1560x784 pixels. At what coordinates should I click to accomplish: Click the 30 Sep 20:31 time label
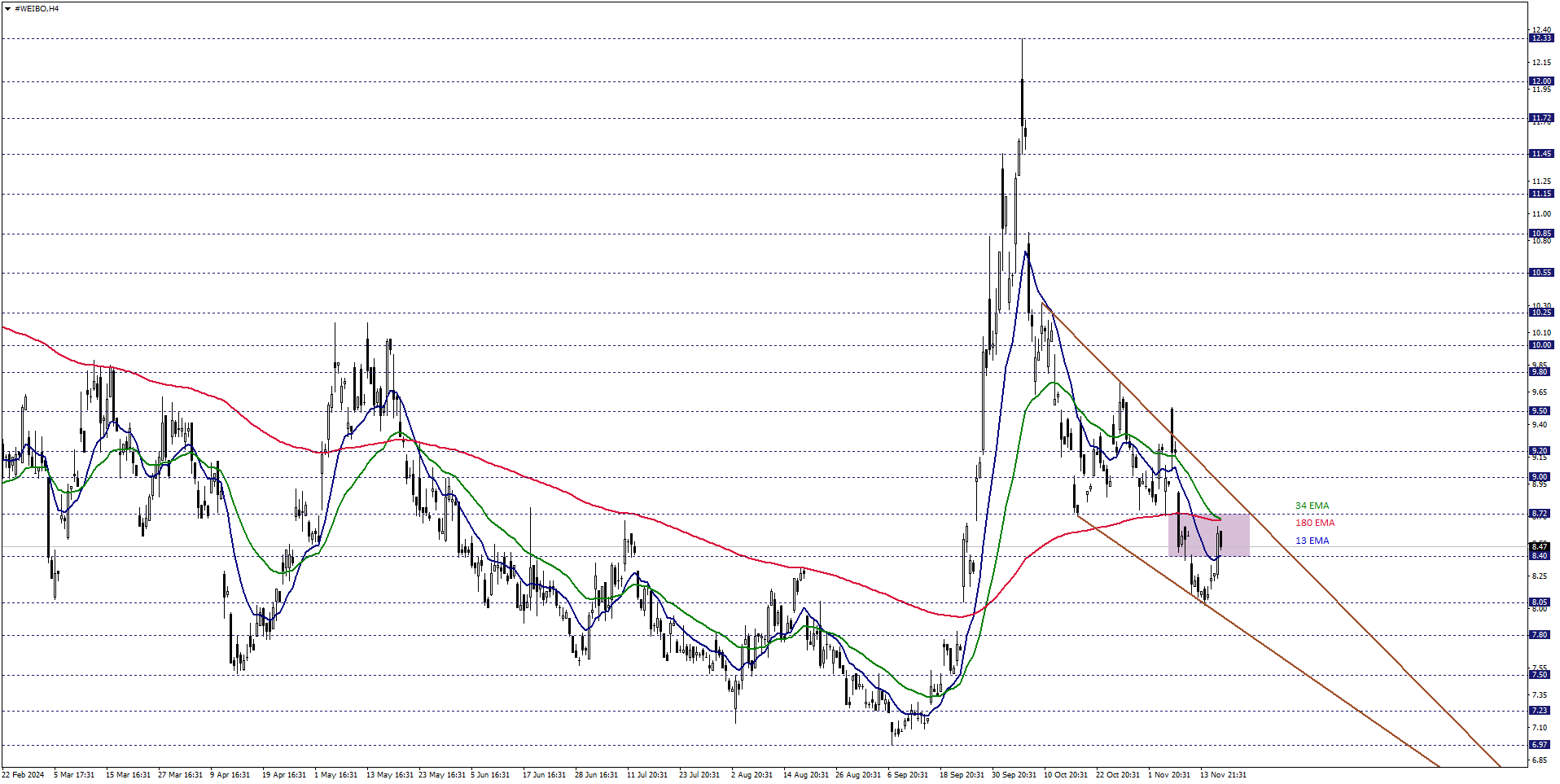[1014, 775]
